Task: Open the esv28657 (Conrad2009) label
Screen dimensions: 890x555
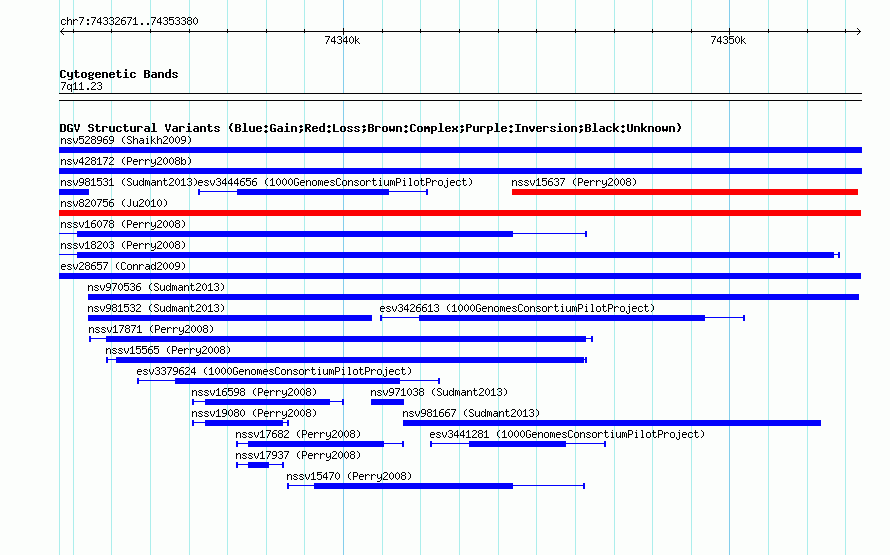Action: 123,266
